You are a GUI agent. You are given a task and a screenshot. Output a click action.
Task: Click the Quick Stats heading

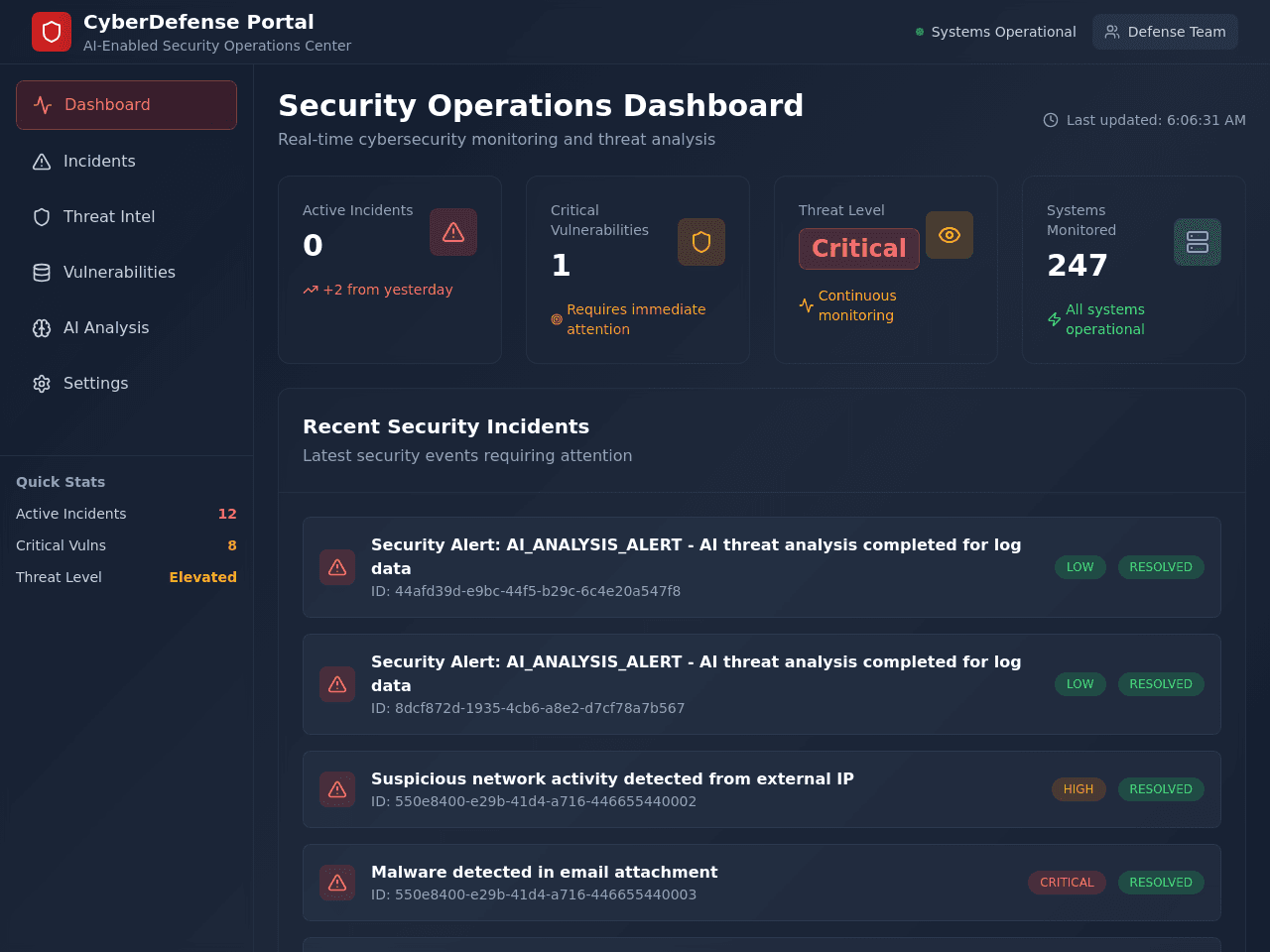point(61,482)
